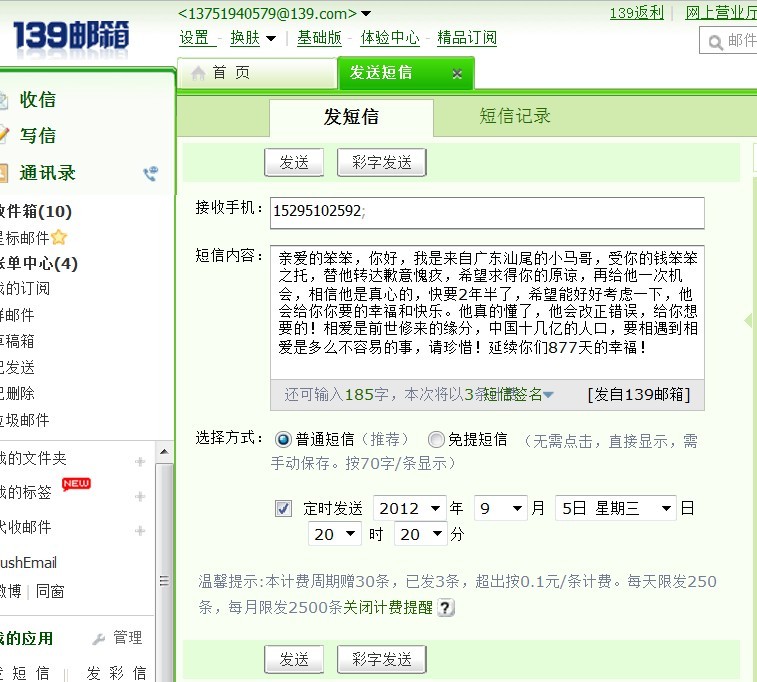The height and width of the screenshot is (682, 757).
Task: Click the [发自139邮箱] signature text
Action: pos(639,394)
